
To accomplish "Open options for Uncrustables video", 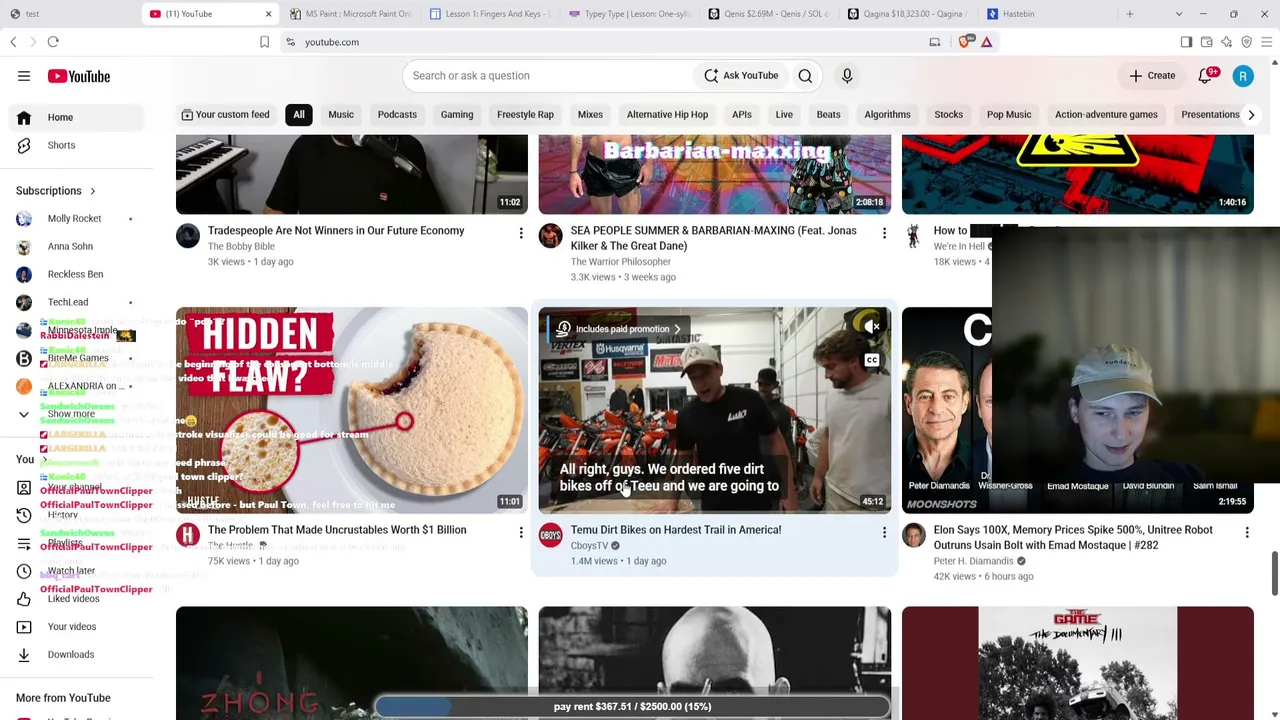I will click(x=521, y=532).
